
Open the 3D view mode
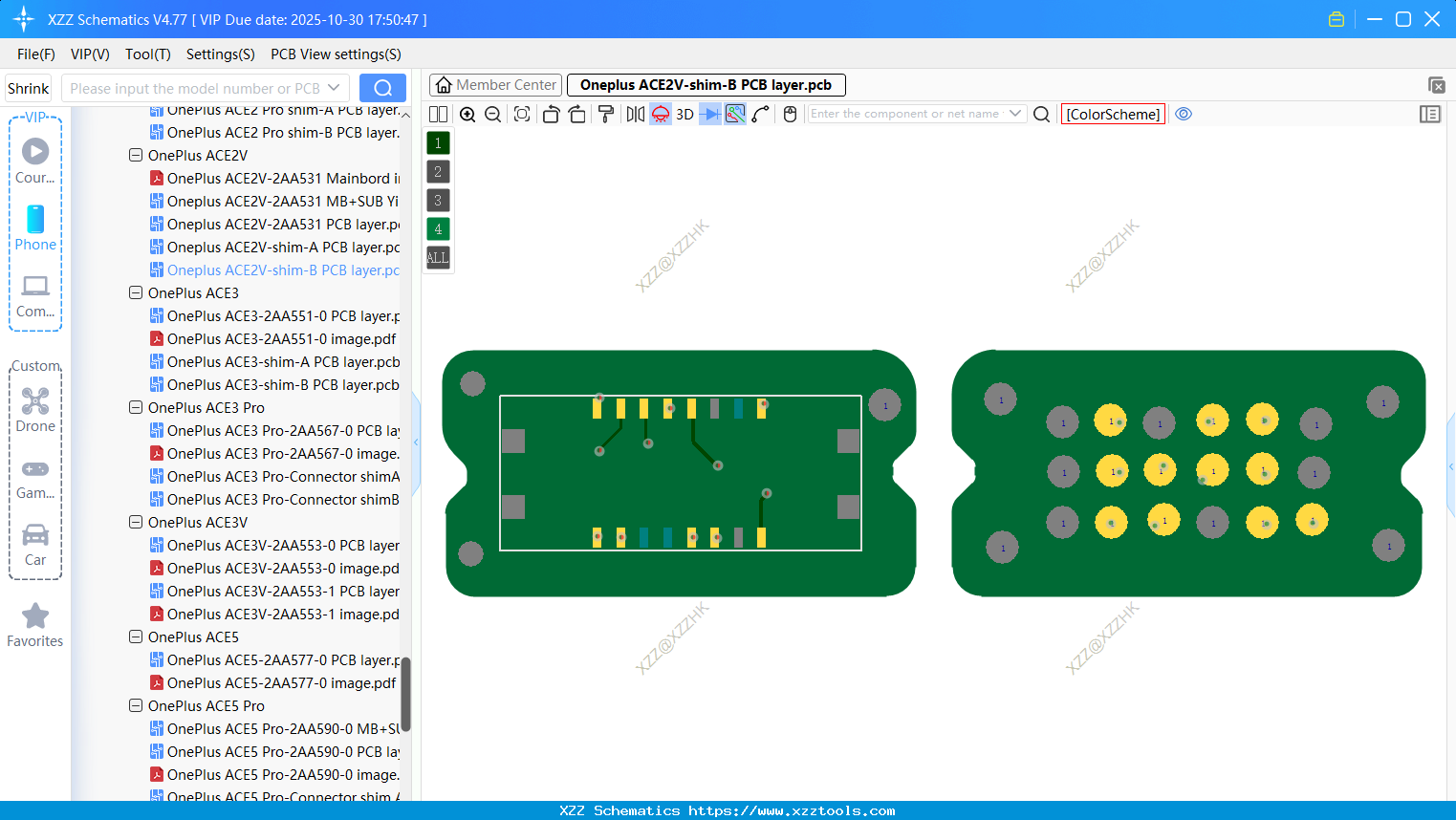[684, 114]
